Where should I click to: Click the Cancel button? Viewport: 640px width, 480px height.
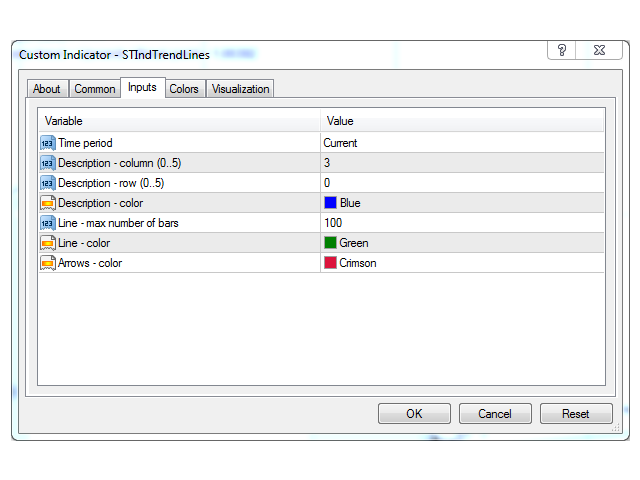(495, 413)
